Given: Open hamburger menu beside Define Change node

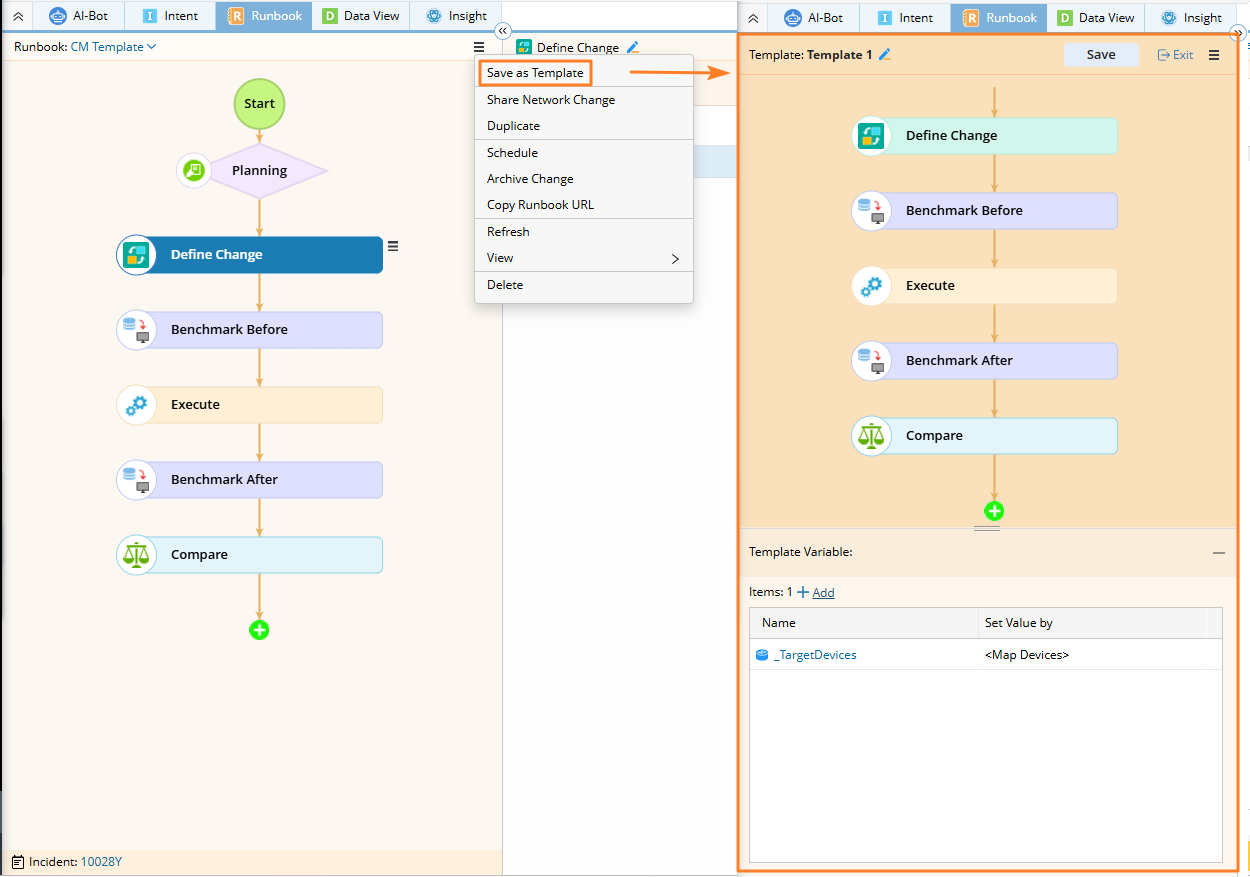Looking at the screenshot, I should coord(393,246).
